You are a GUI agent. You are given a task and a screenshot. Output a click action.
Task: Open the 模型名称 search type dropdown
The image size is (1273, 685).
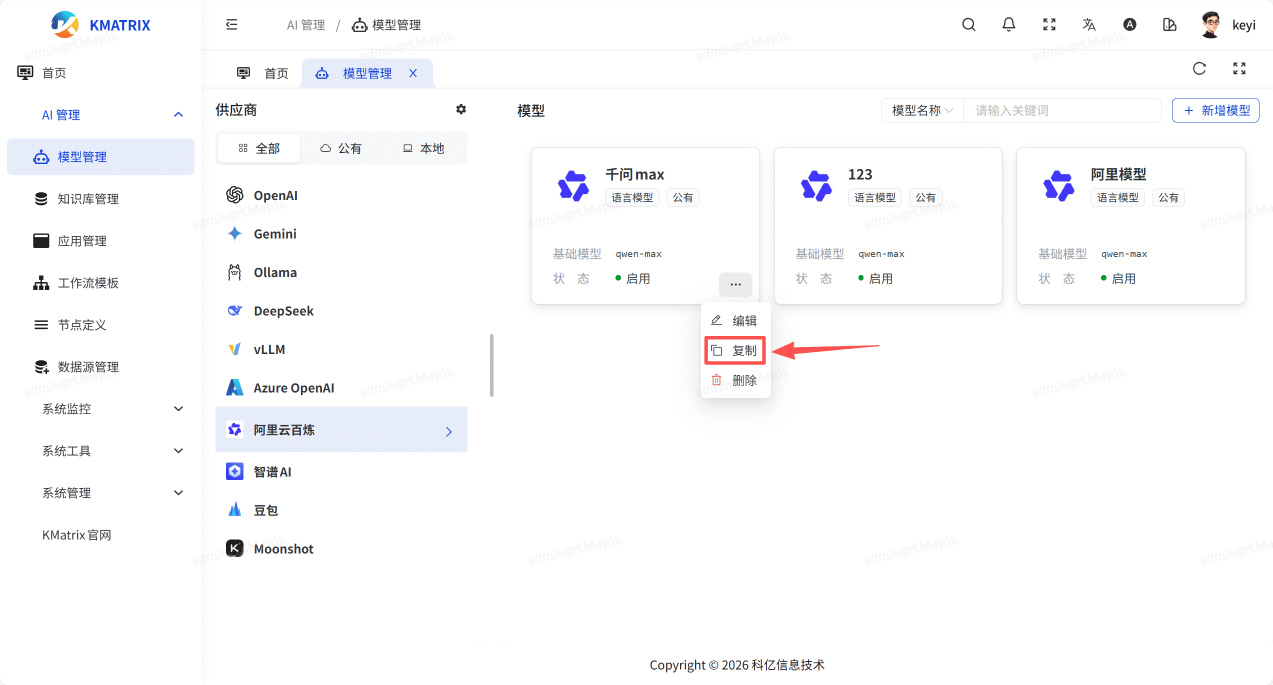click(922, 110)
